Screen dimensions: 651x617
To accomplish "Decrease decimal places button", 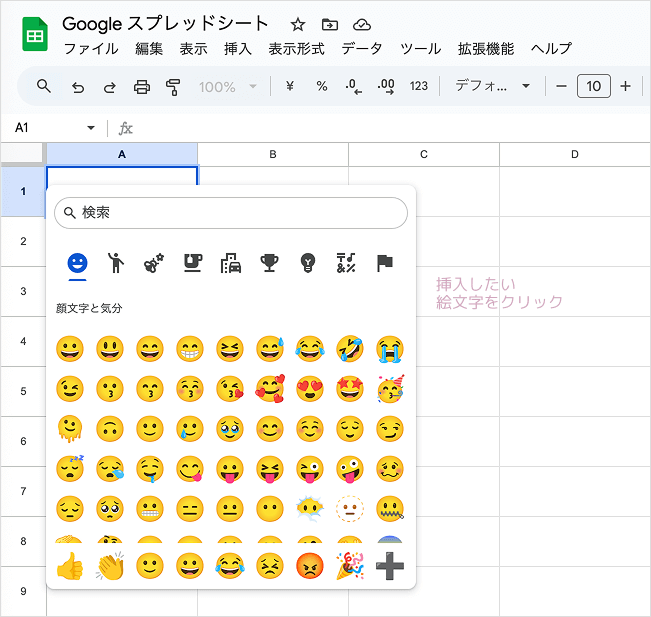I will (353, 86).
